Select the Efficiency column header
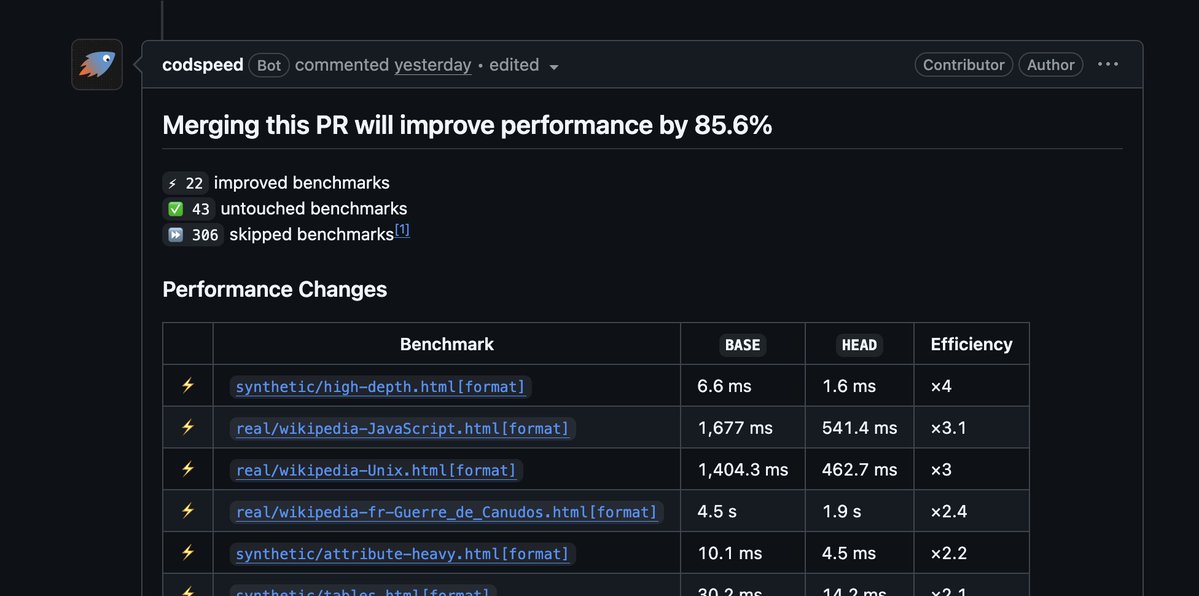The image size is (1199, 596). [971, 344]
